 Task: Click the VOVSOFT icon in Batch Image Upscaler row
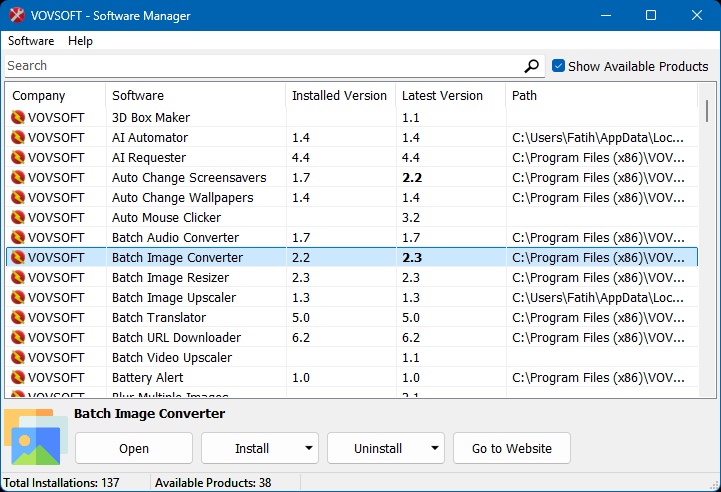coord(18,297)
